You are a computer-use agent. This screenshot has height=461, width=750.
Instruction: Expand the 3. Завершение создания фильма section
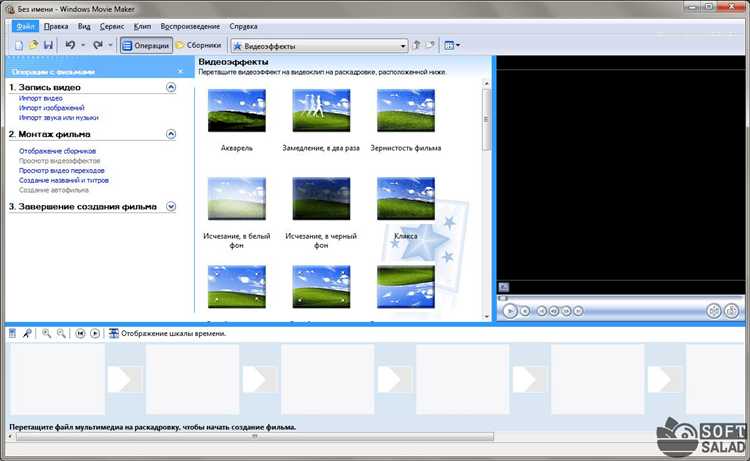[171, 207]
